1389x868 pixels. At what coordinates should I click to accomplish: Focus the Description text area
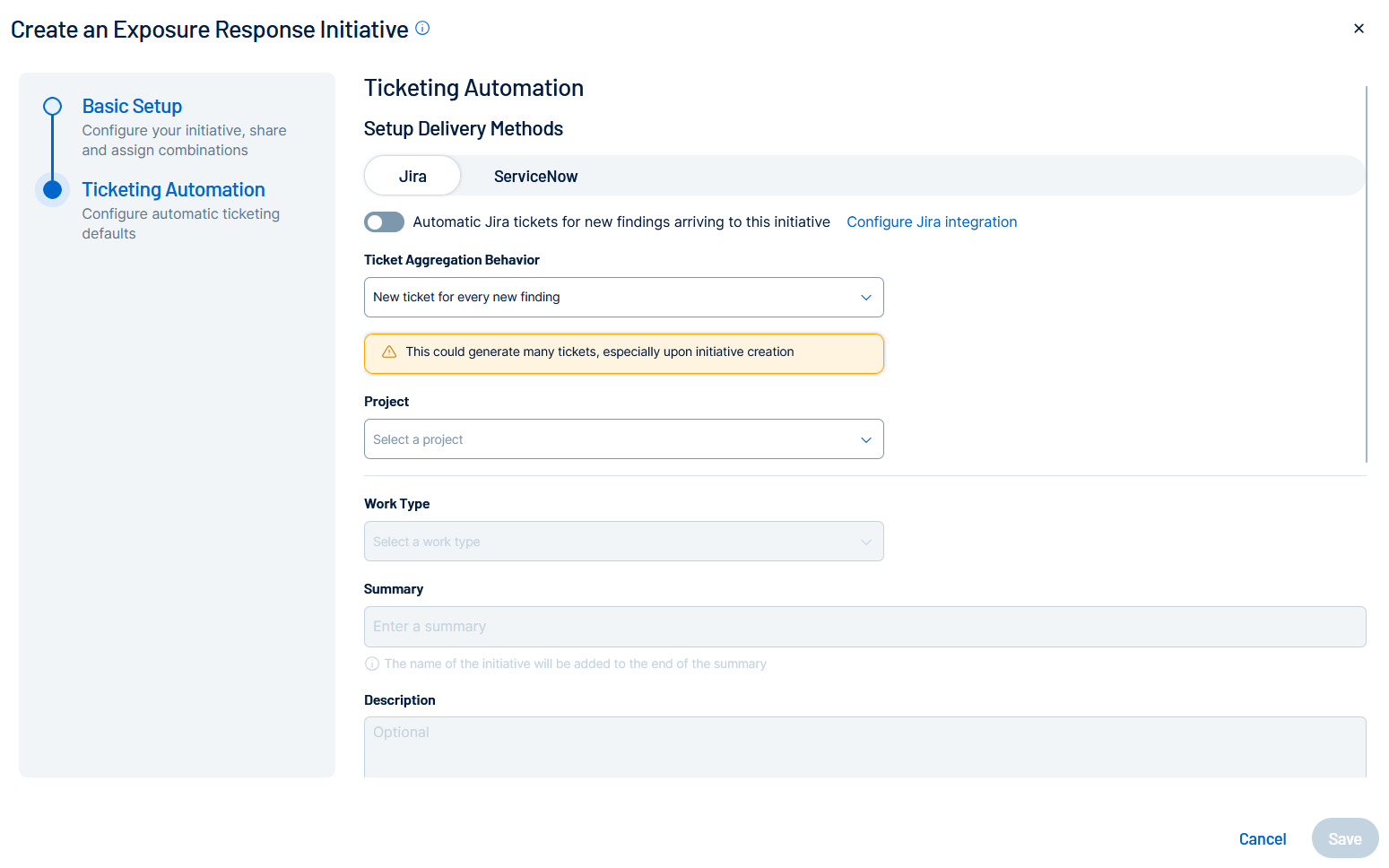pos(864,746)
